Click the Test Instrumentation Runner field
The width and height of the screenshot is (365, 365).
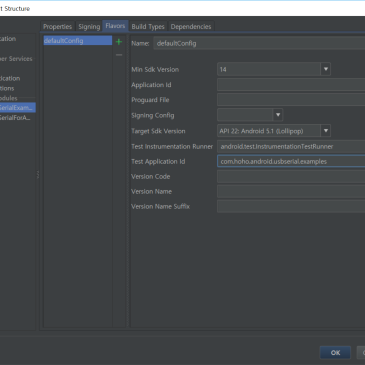pos(291,146)
